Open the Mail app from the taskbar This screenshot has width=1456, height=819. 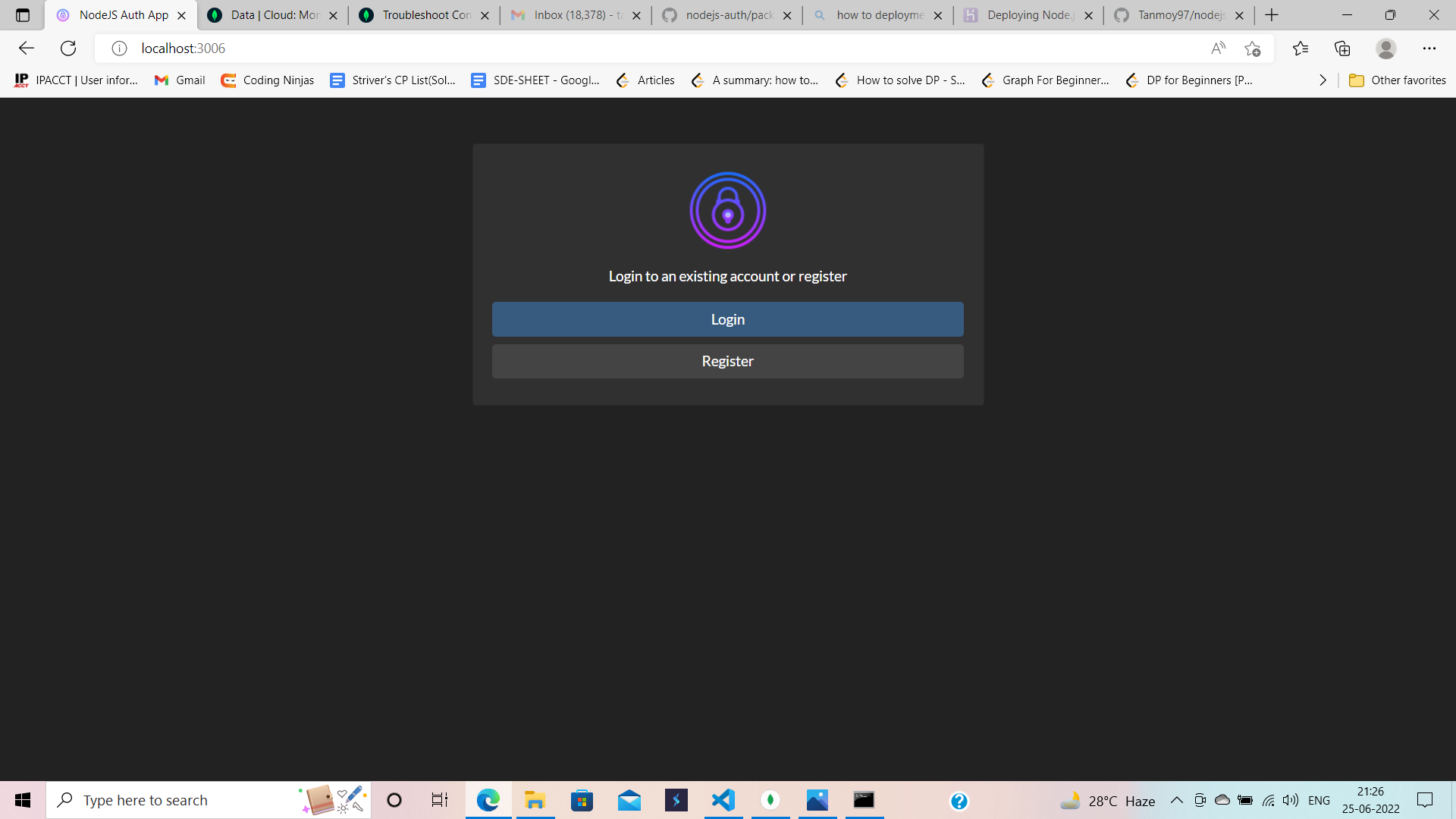629,800
